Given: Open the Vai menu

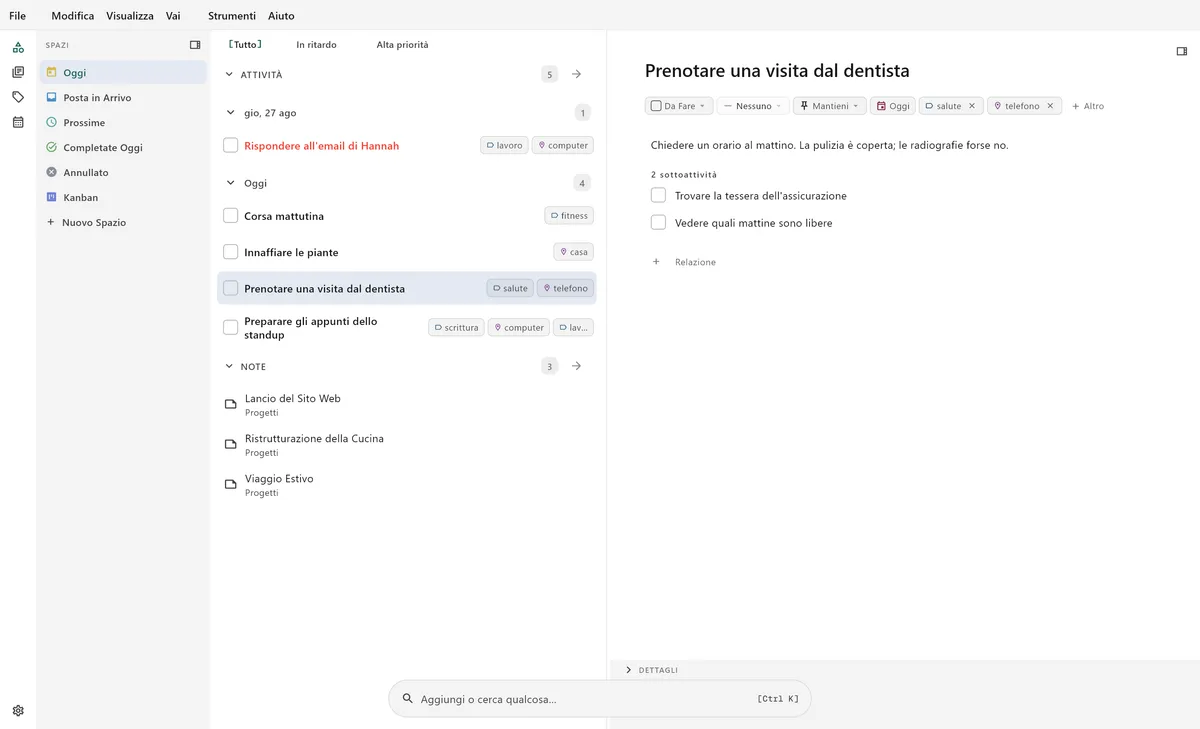Looking at the screenshot, I should [x=173, y=16].
